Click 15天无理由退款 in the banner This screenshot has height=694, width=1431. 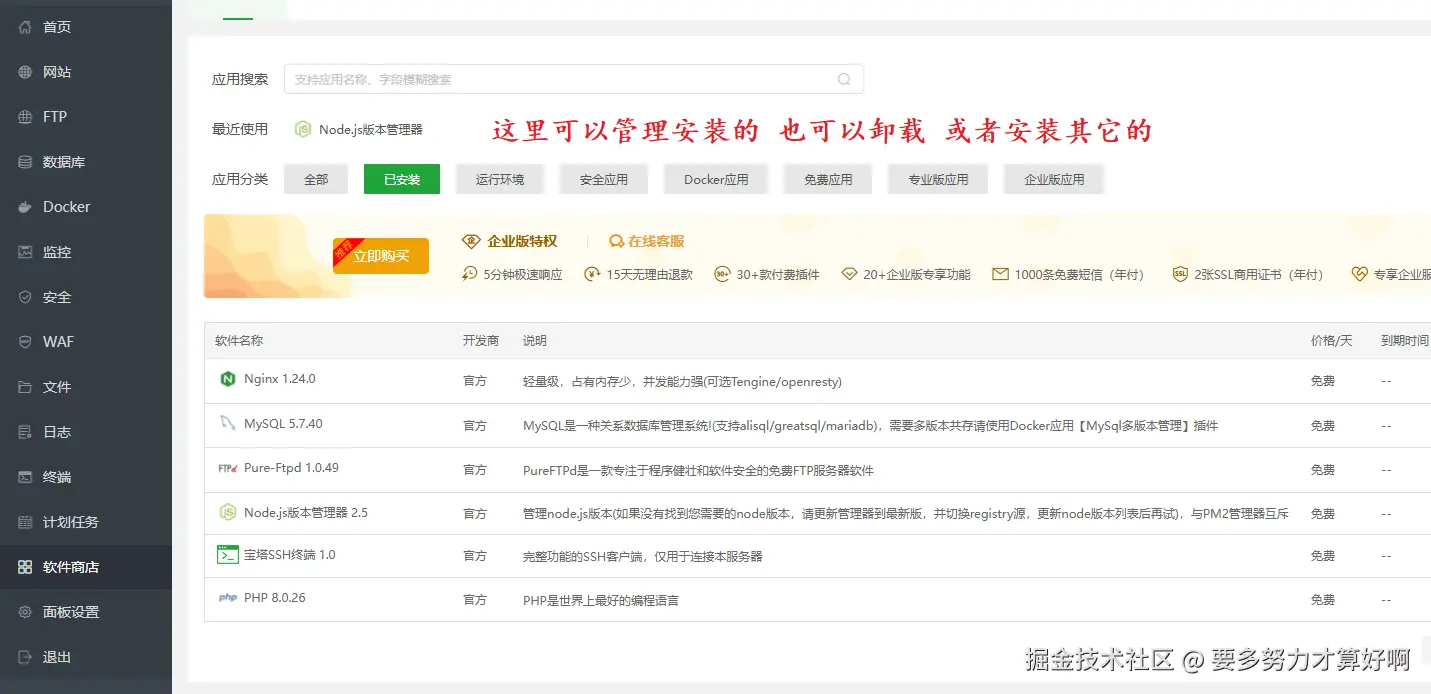click(x=650, y=274)
